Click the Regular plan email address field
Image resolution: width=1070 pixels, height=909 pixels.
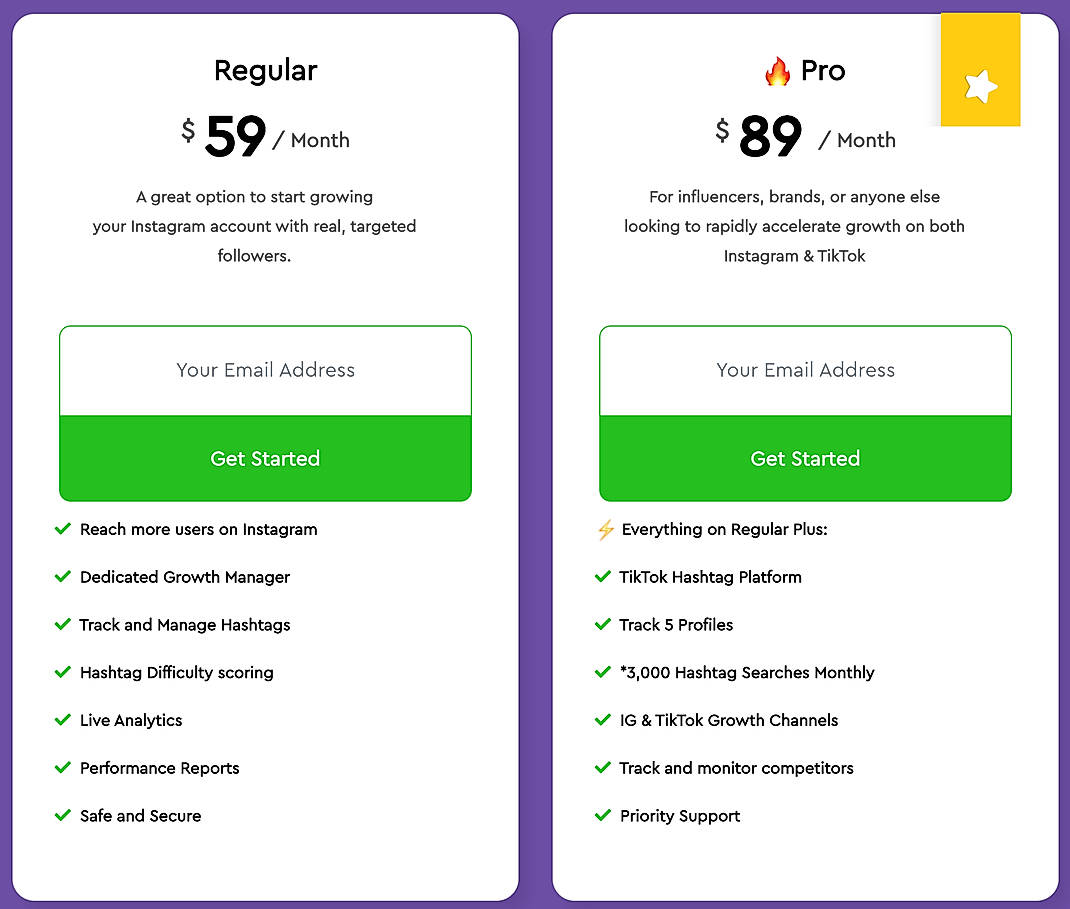point(265,370)
